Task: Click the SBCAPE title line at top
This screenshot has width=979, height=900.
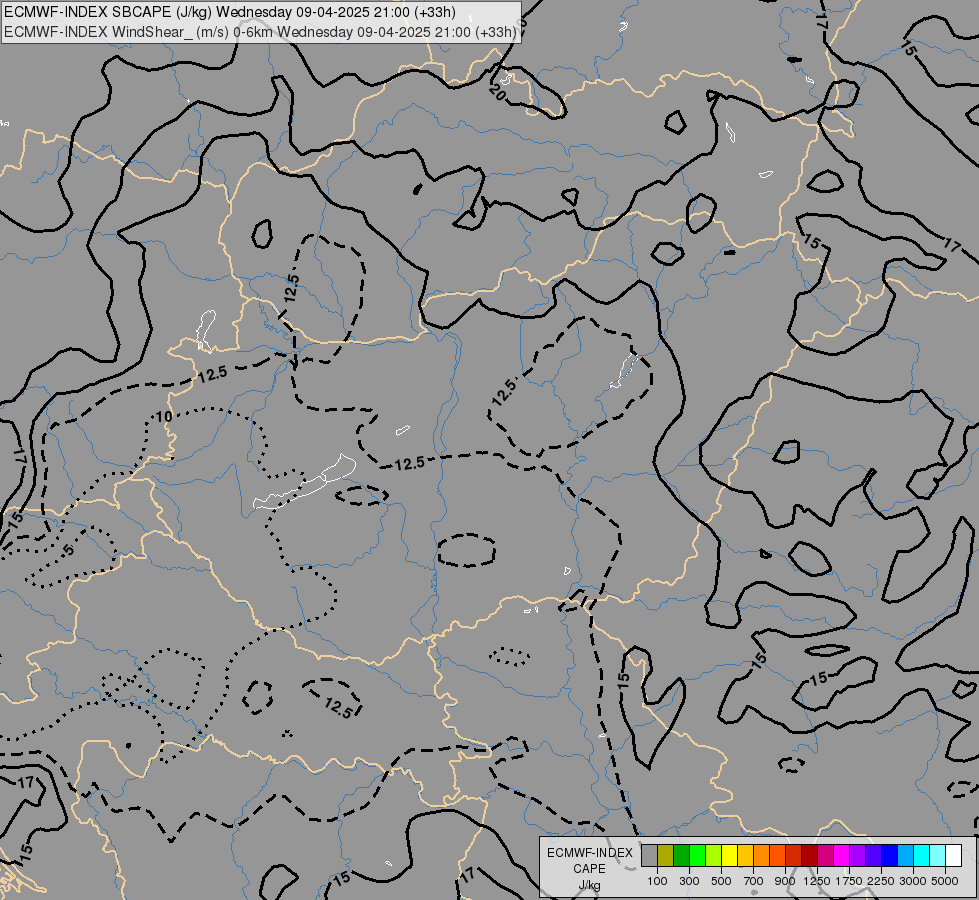Action: tap(230, 12)
